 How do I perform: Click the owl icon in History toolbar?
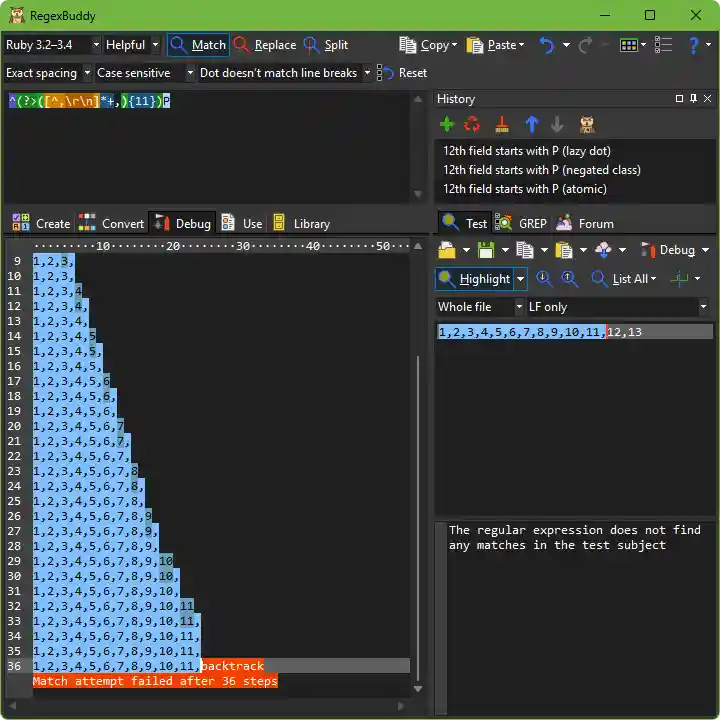[x=587, y=124]
